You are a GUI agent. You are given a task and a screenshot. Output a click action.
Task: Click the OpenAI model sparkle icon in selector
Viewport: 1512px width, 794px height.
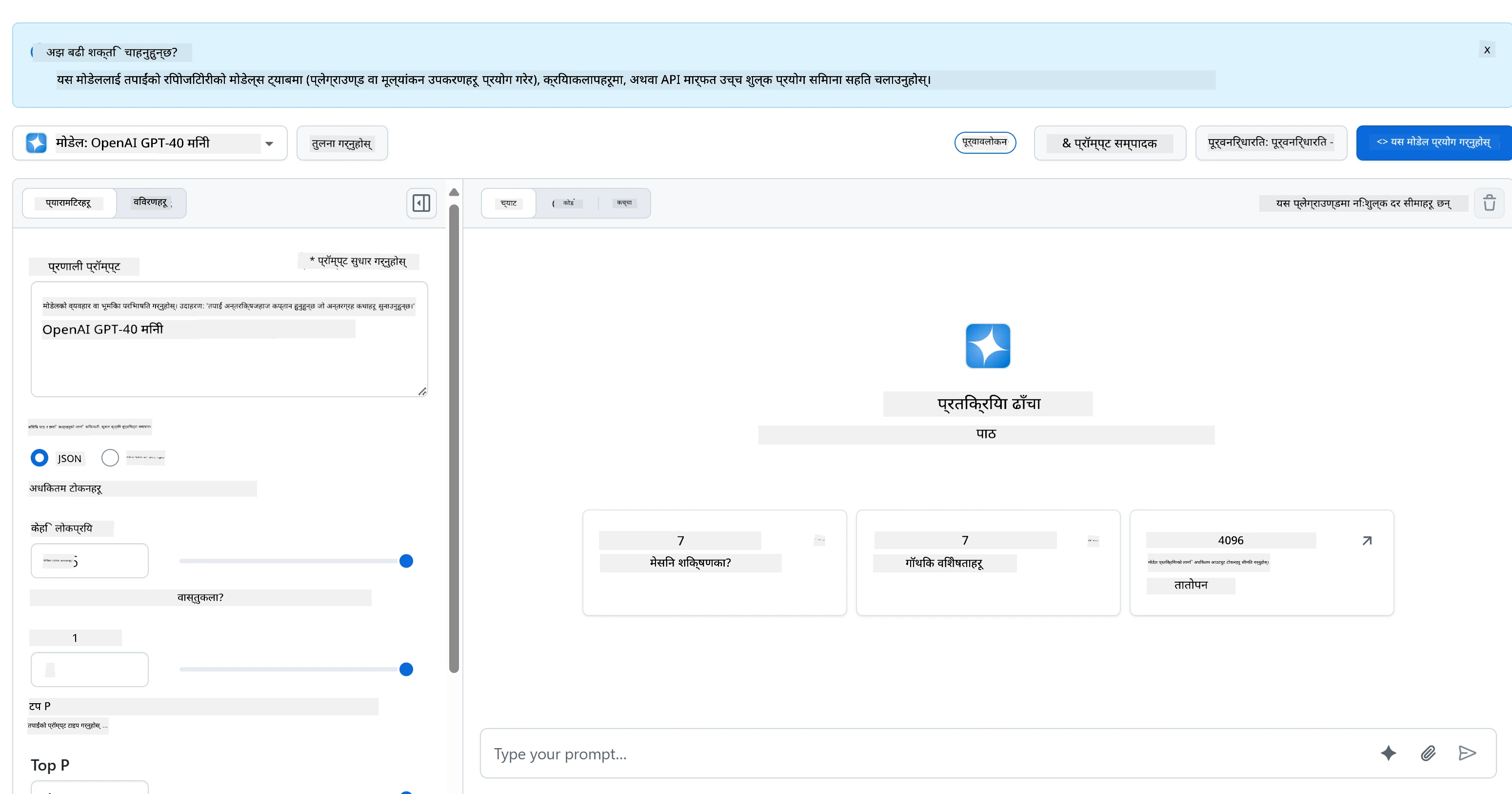(x=37, y=143)
